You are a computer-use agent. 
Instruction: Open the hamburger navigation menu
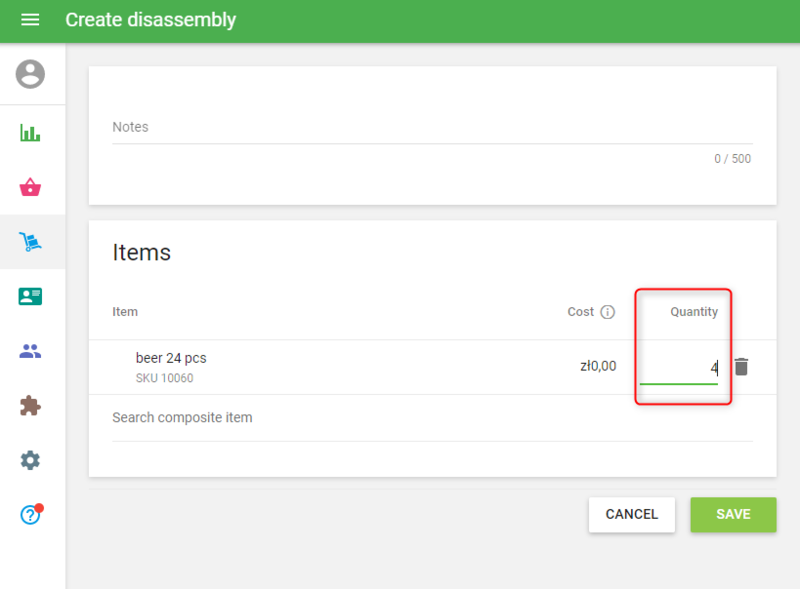click(x=30, y=20)
